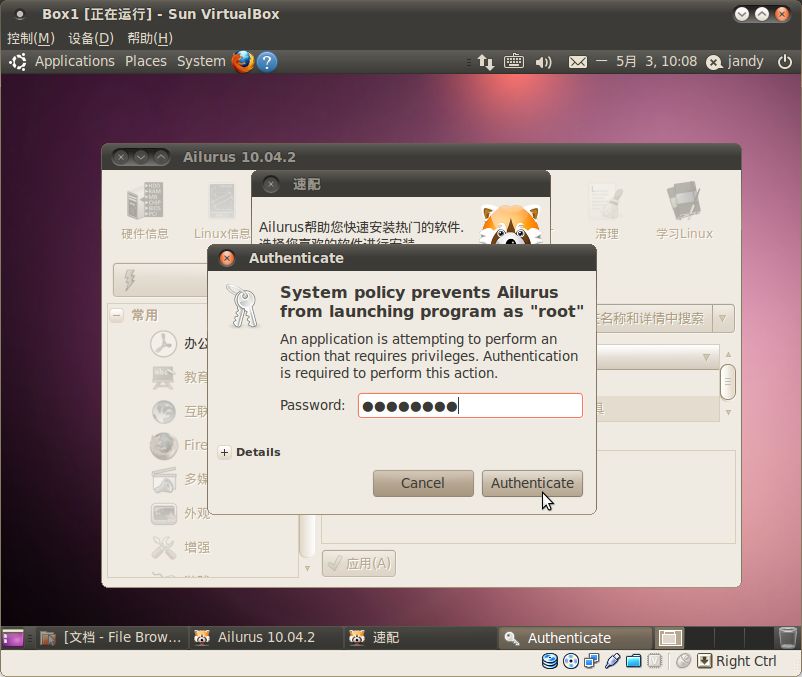Click VirtualBox virtualization status icon

click(654, 661)
